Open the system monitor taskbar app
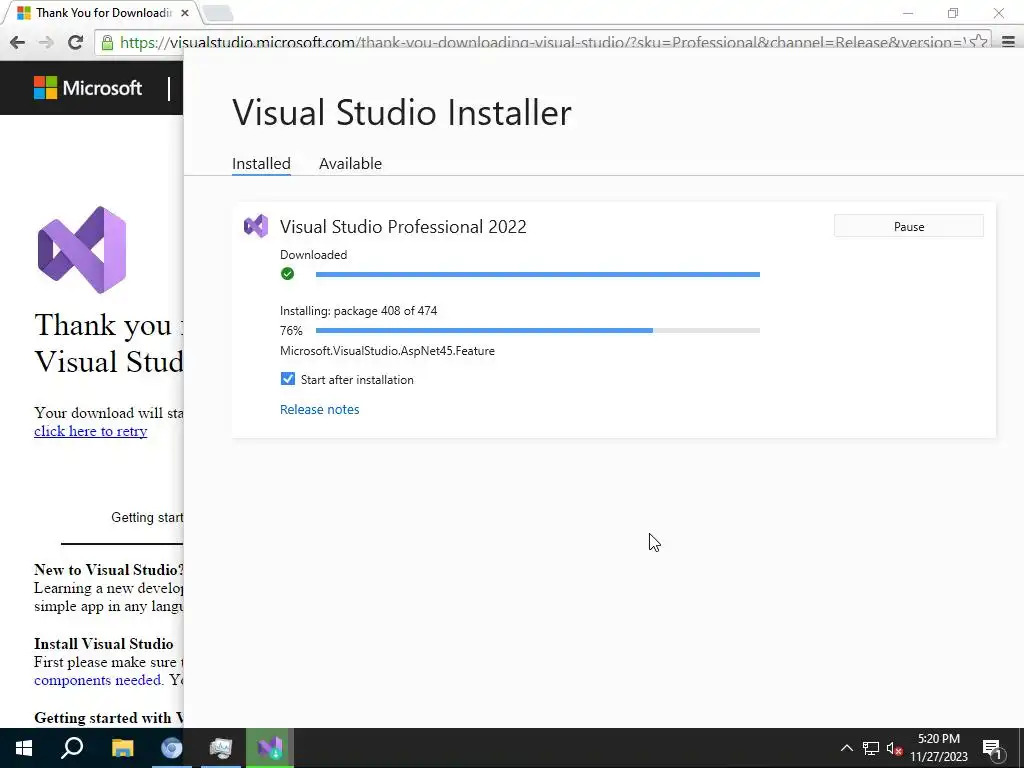This screenshot has width=1024, height=768. [x=221, y=748]
